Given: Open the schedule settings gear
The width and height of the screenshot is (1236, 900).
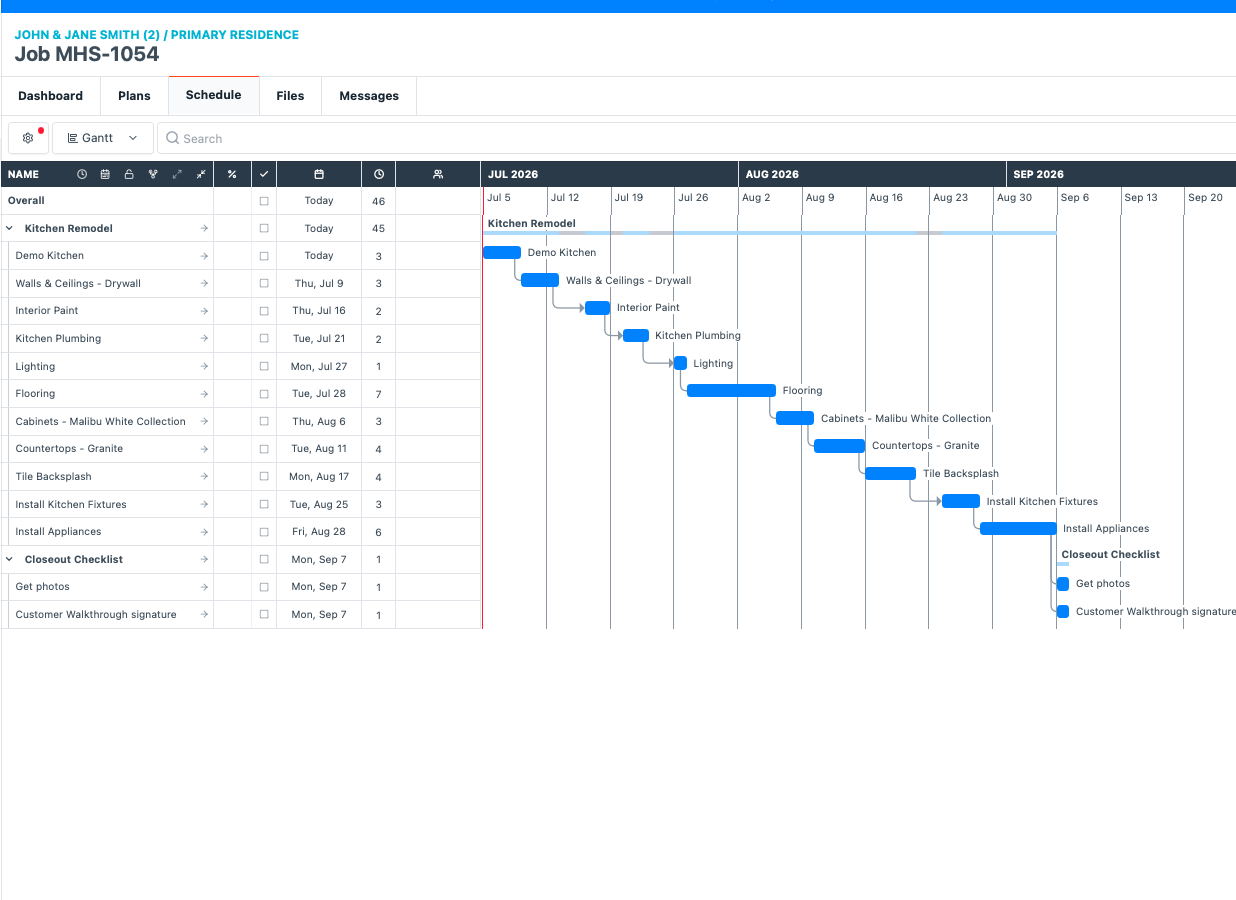Looking at the screenshot, I should pyautogui.click(x=28, y=138).
